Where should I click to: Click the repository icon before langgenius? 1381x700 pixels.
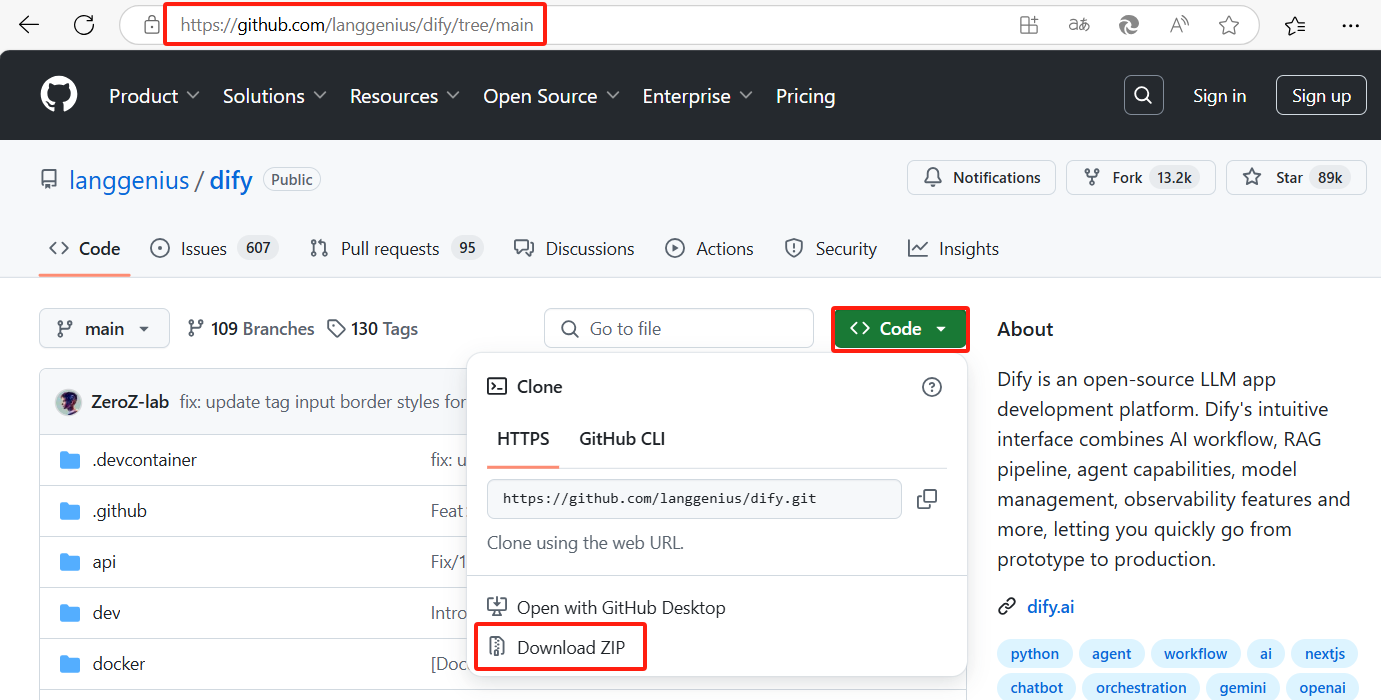[x=49, y=180]
